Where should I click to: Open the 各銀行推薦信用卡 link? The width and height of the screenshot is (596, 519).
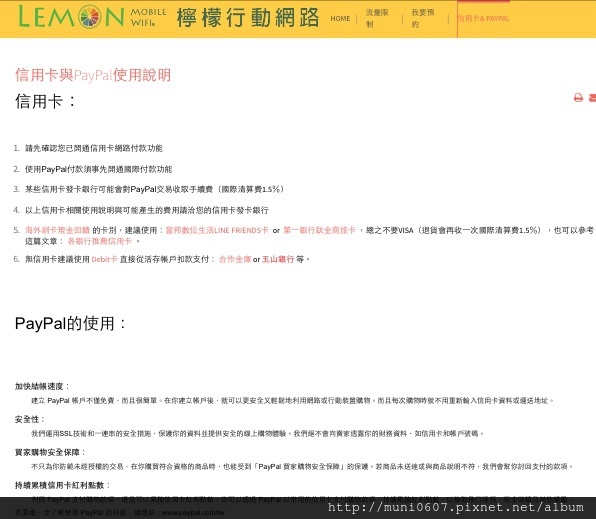[x=100, y=241]
